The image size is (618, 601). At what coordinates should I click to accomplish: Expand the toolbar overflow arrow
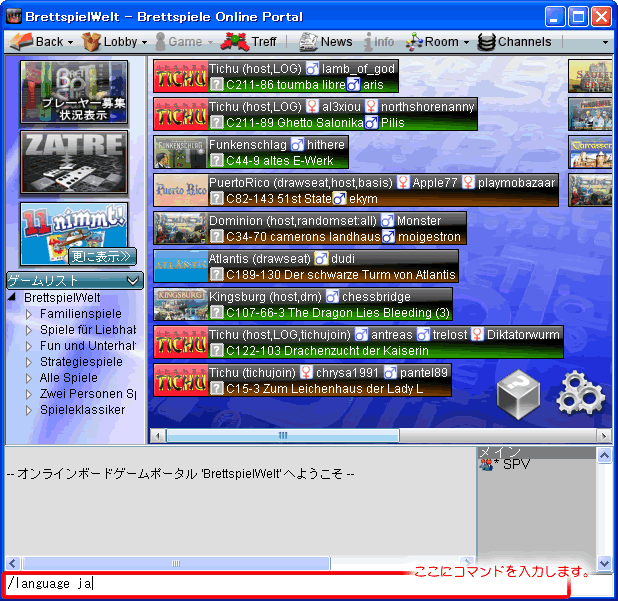pos(605,42)
